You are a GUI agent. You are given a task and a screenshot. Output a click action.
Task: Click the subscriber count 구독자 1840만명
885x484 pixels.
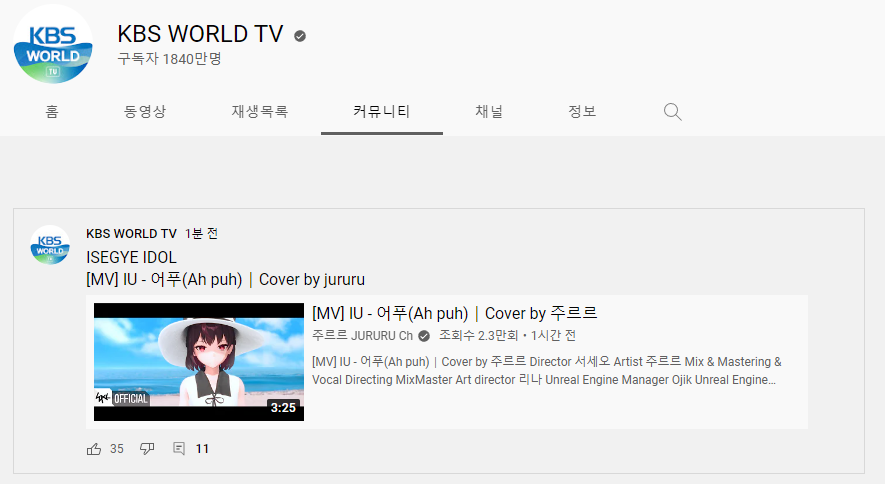click(169, 59)
